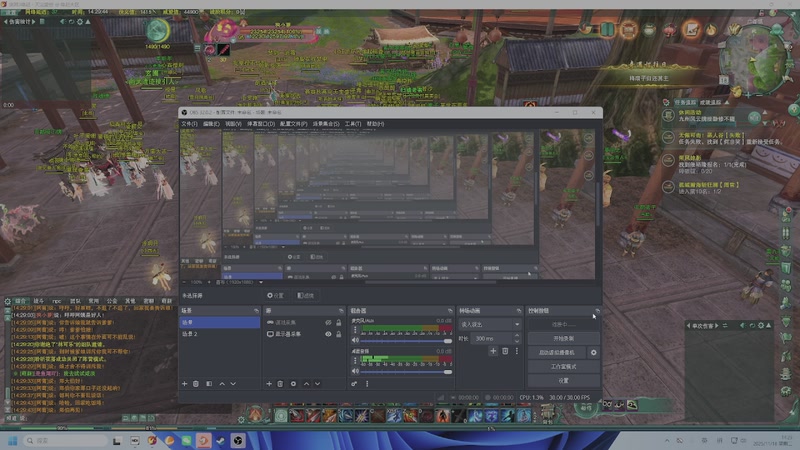Open source 设置 button in source toolbar
800x450 pixels.
[276, 295]
